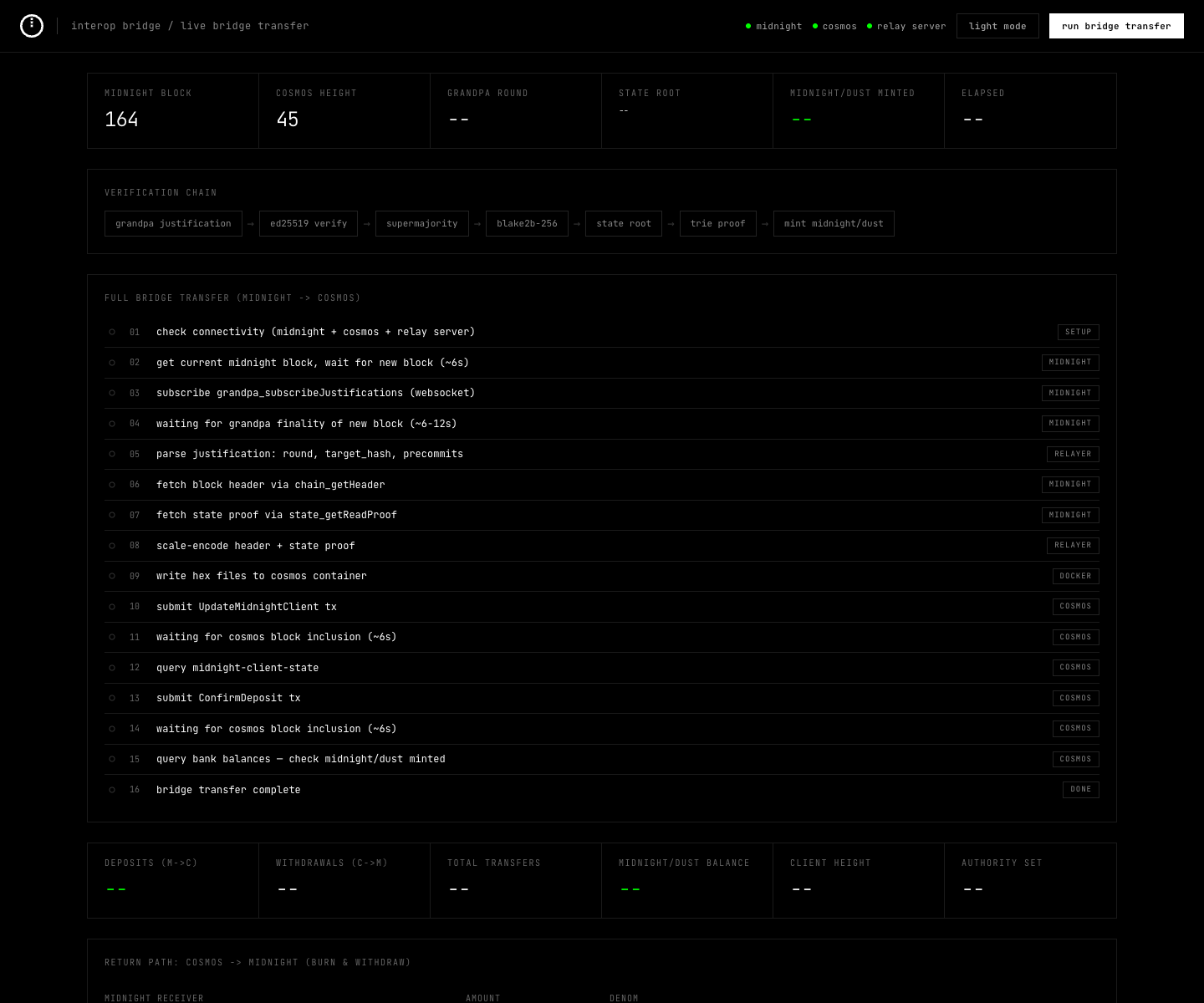The height and width of the screenshot is (1003, 1204).
Task: Start the run bridge transfer button
Action: point(1116,26)
